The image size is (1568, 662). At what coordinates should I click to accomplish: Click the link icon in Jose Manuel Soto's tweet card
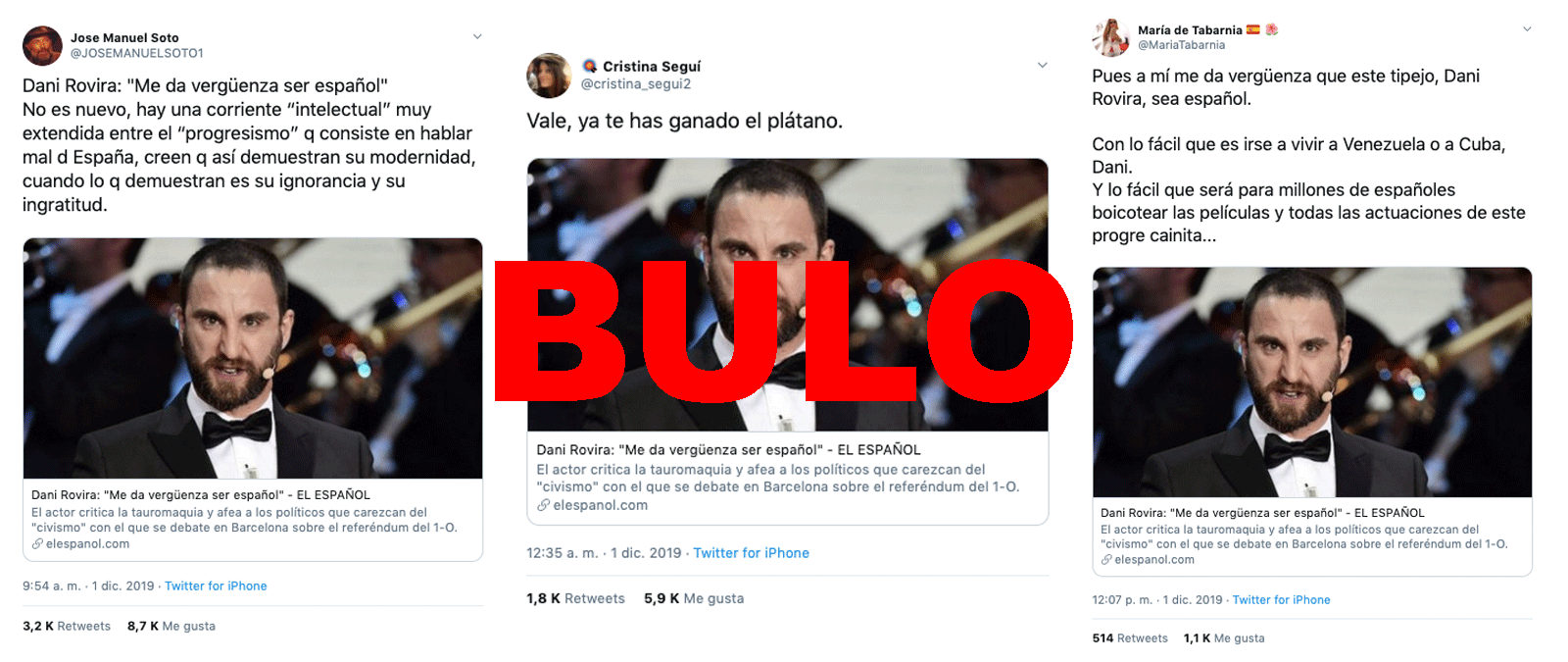pos(37,543)
